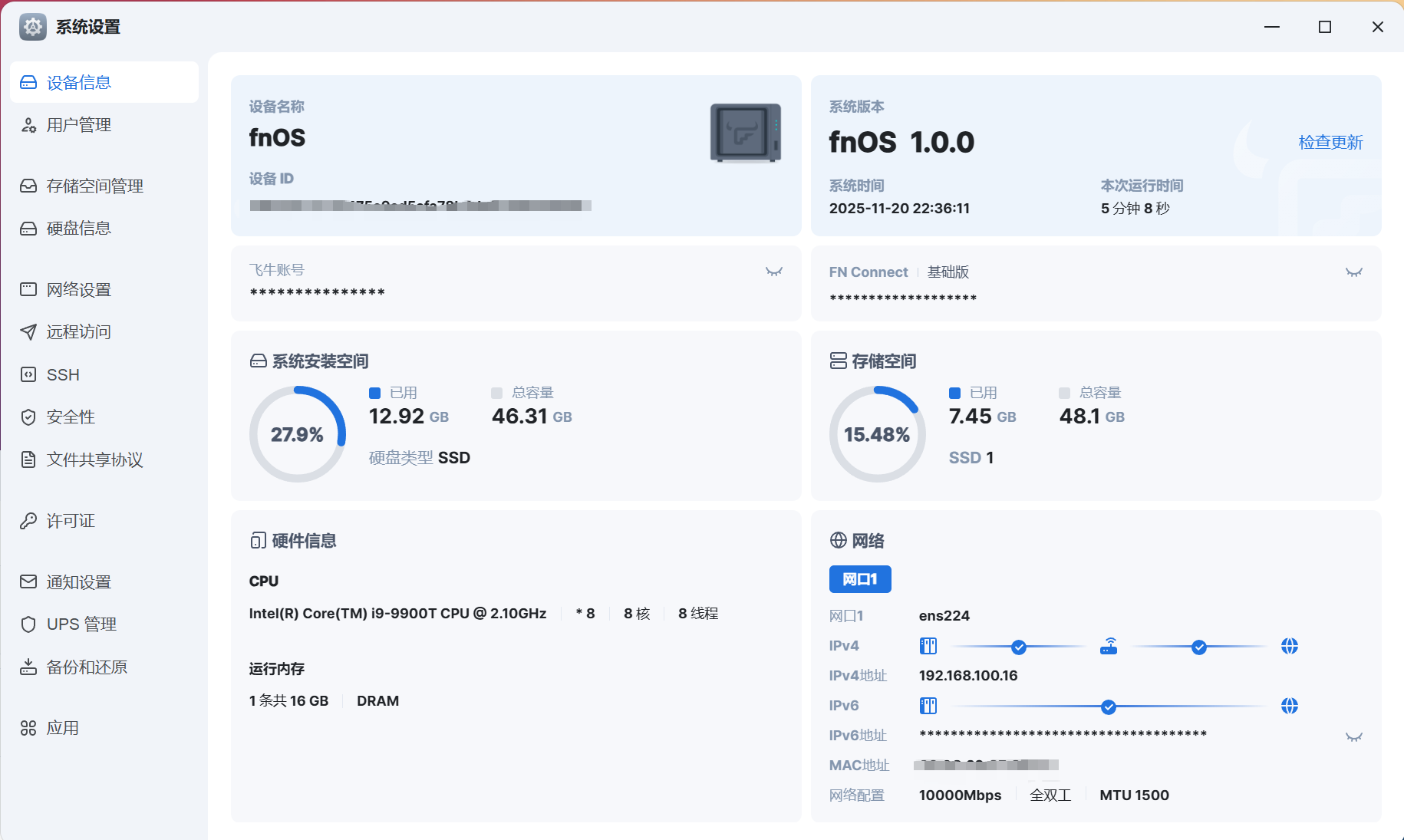Viewport: 1404px width, 840px height.
Task: Click the 15.48% storage usage ring
Action: [877, 434]
